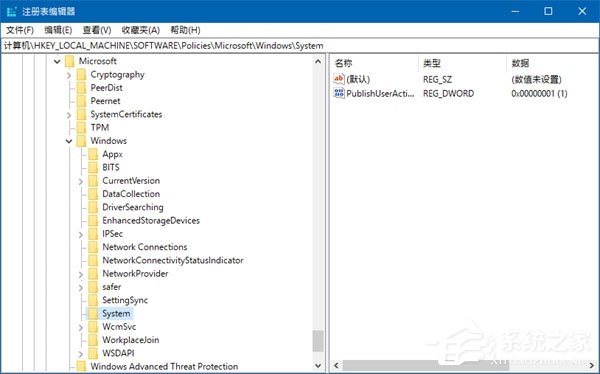Expand the NetworkProvider key
The height and width of the screenshot is (374, 600).
pyautogui.click(x=81, y=274)
